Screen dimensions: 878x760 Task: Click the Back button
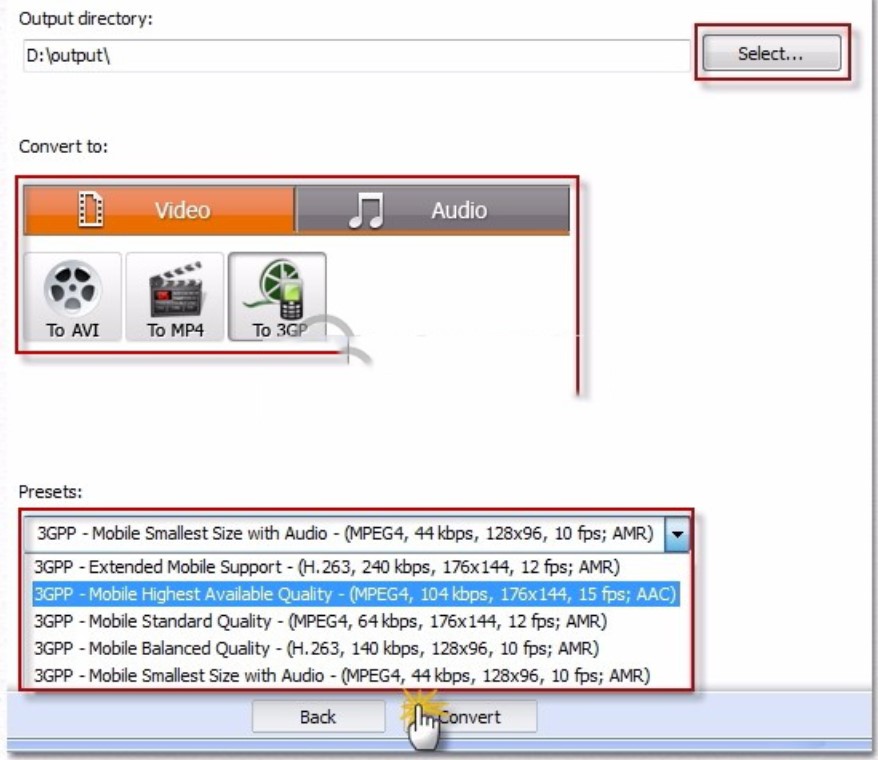pos(318,716)
